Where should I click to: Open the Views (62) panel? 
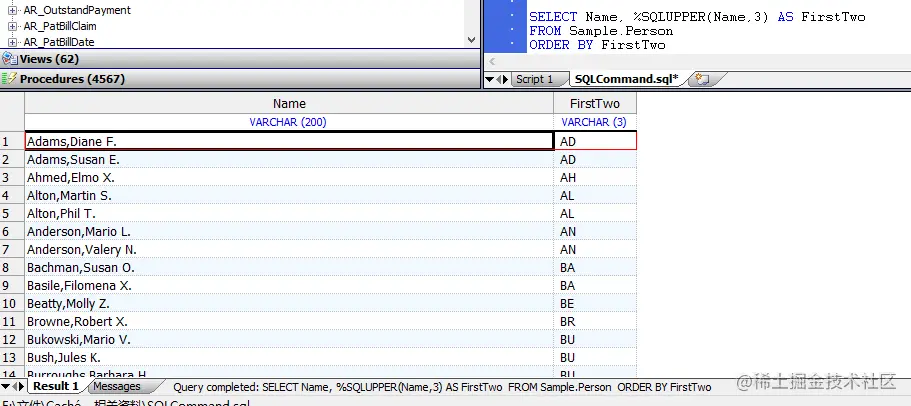pos(240,59)
